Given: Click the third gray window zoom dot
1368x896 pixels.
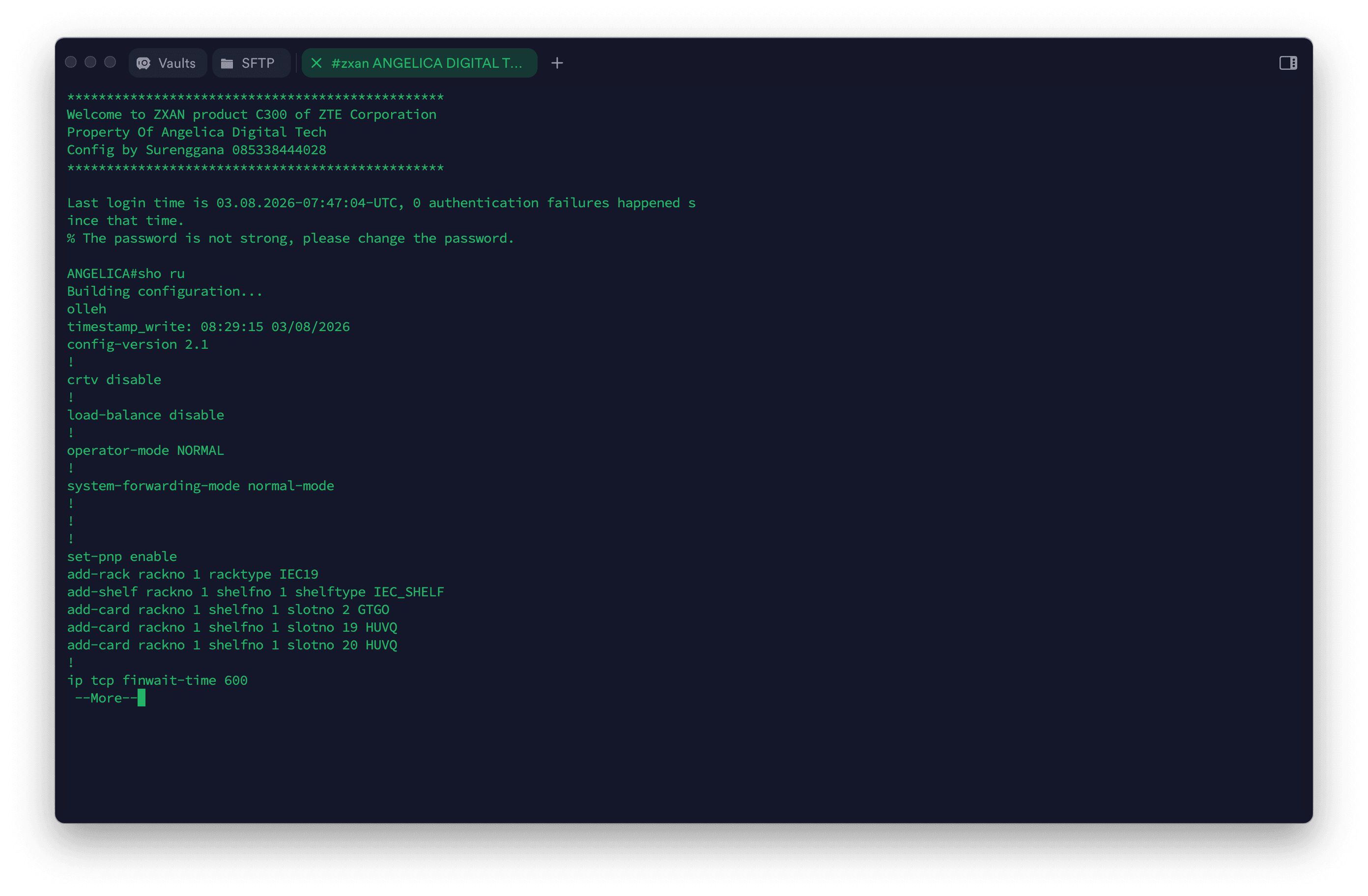Looking at the screenshot, I should pyautogui.click(x=110, y=62).
